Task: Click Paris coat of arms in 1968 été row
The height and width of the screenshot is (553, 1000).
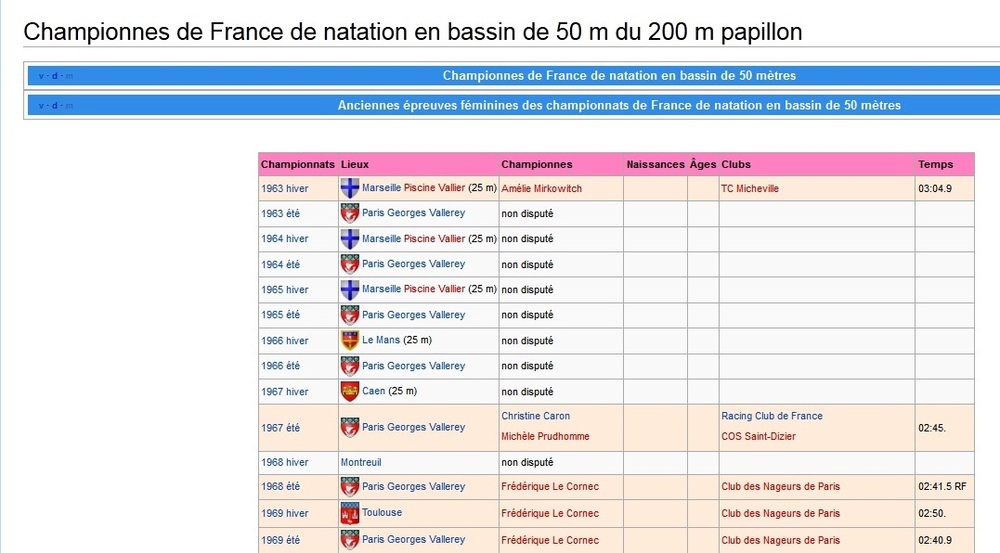Action: [349, 487]
